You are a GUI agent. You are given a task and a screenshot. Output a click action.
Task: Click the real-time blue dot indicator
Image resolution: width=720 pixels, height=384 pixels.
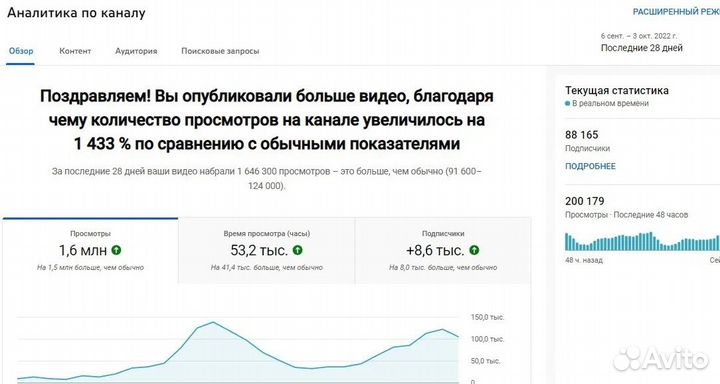pyautogui.click(x=568, y=104)
